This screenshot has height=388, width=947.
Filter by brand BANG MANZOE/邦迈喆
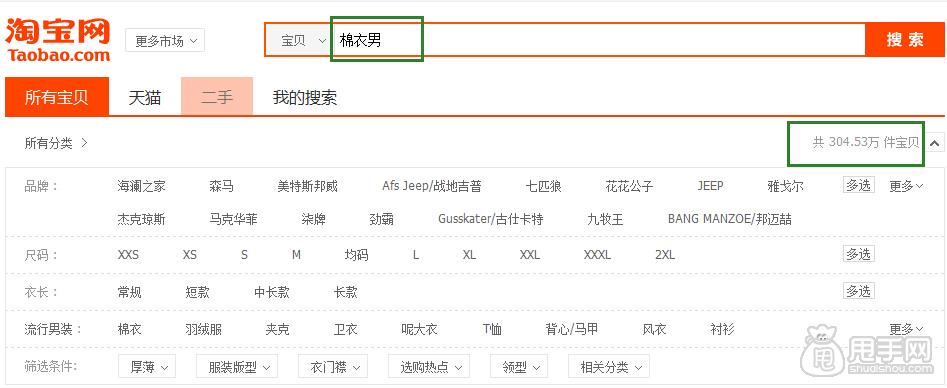[x=730, y=218]
